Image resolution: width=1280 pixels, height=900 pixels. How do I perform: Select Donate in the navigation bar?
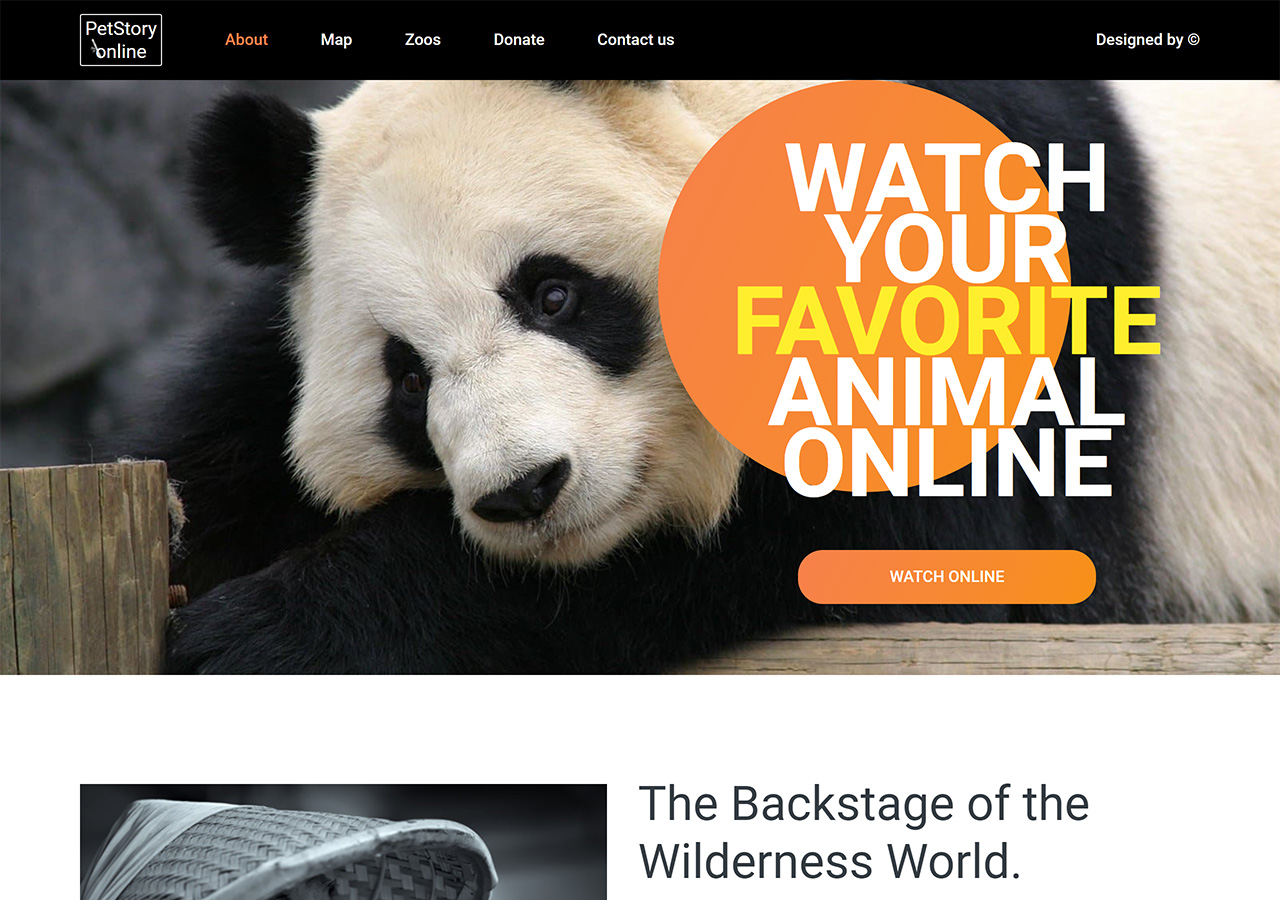tap(519, 40)
